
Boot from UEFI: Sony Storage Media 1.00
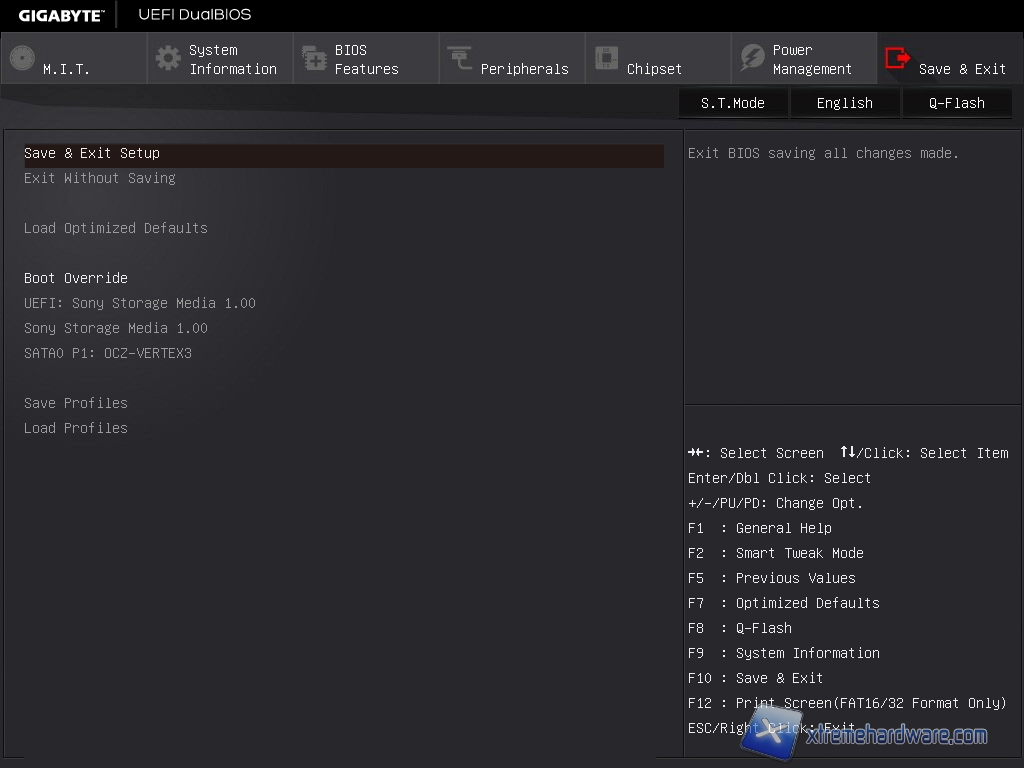click(140, 303)
